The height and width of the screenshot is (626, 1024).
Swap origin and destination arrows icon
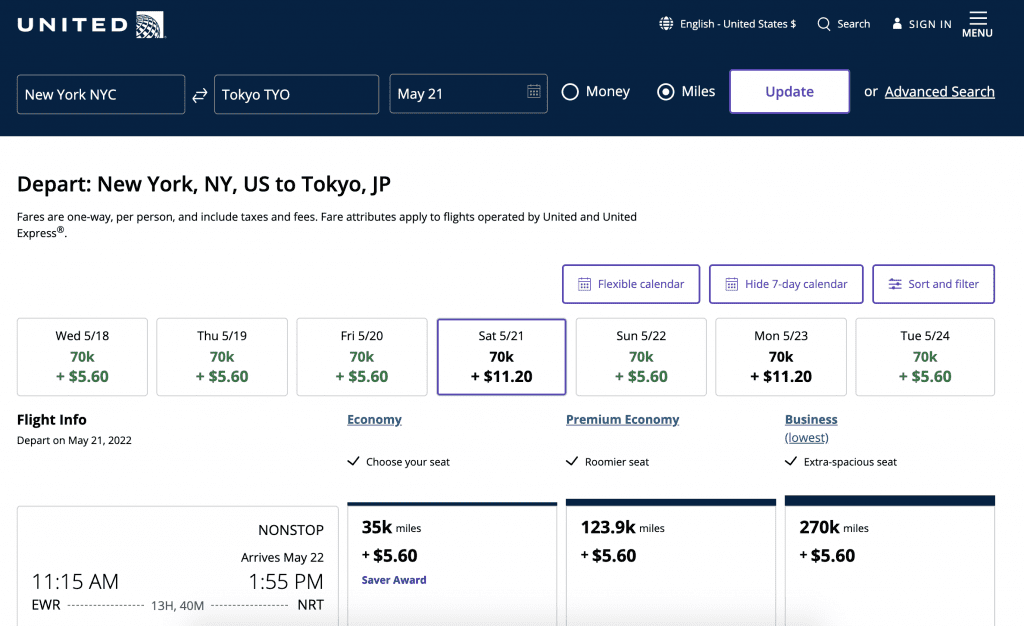tap(199, 95)
